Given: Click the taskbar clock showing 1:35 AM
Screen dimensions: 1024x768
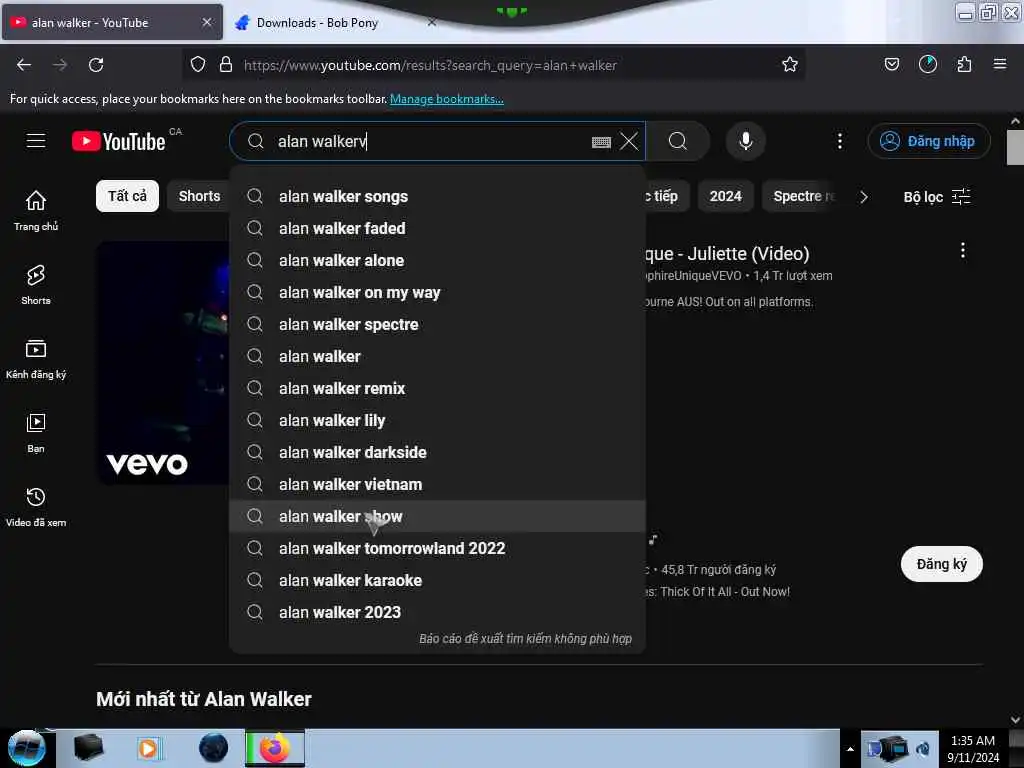Looking at the screenshot, I should [972, 749].
